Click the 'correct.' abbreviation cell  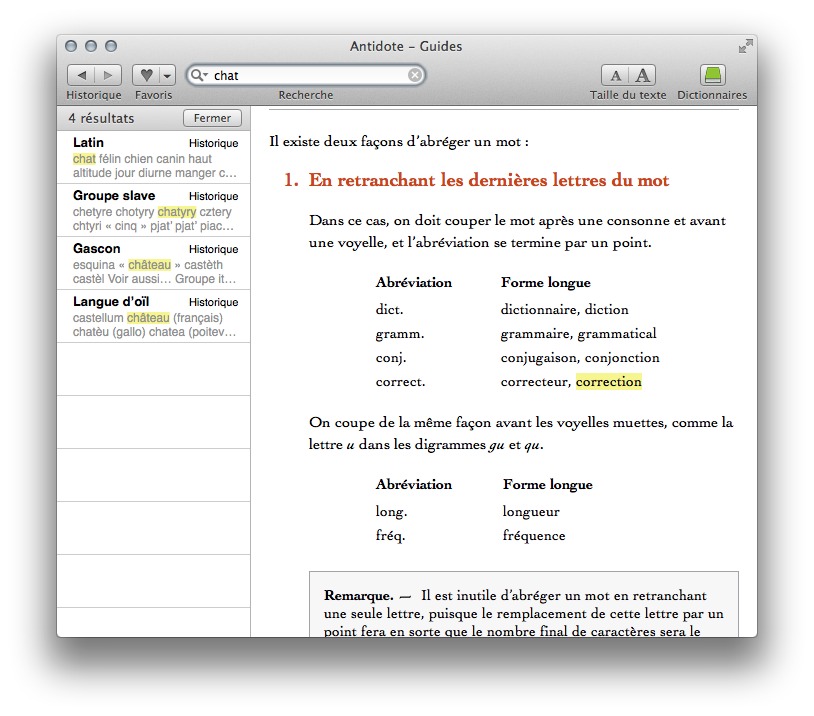point(400,382)
